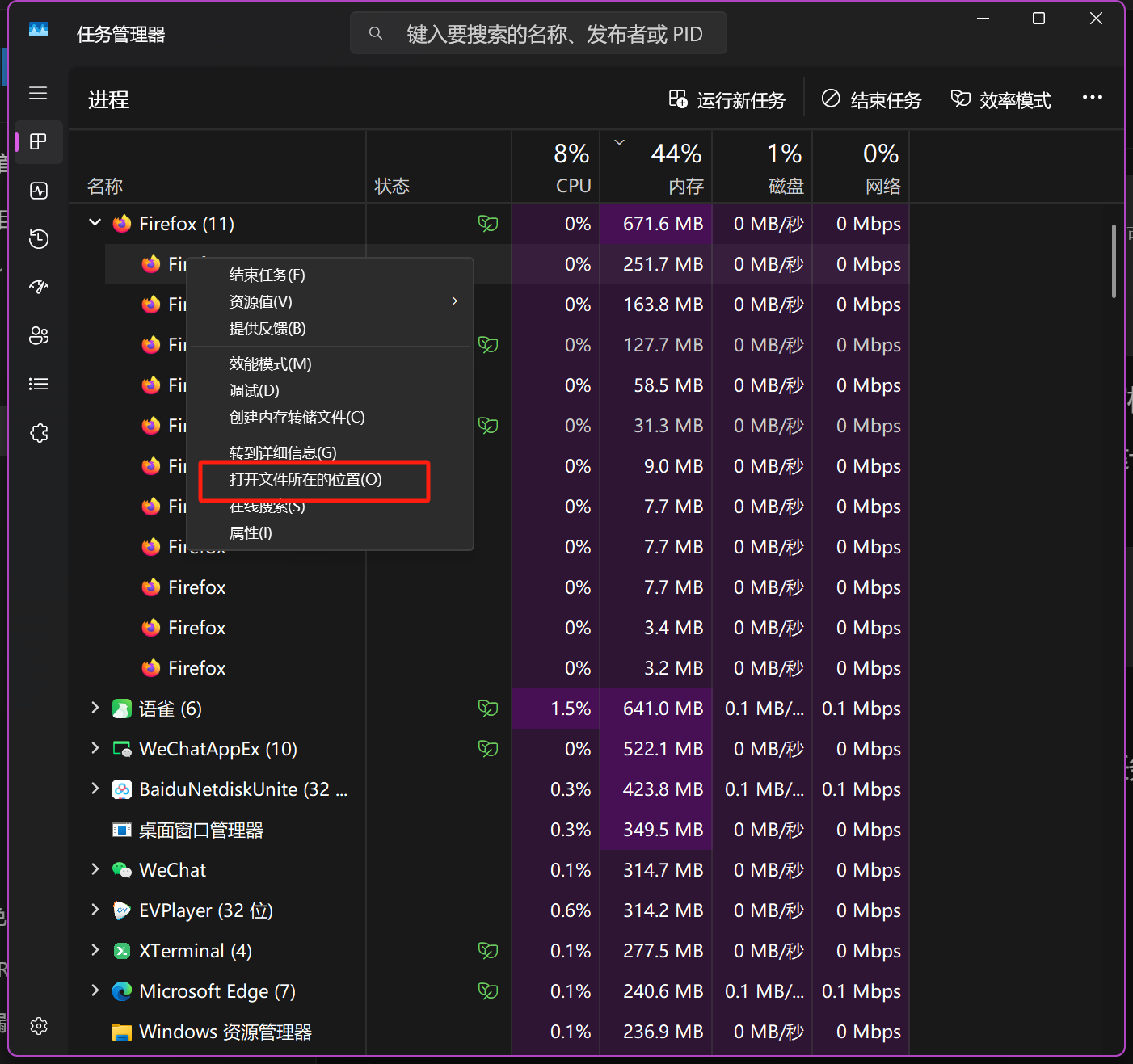Click the 桌面窗口管理器 icon
This screenshot has width=1133, height=1064.
click(122, 831)
